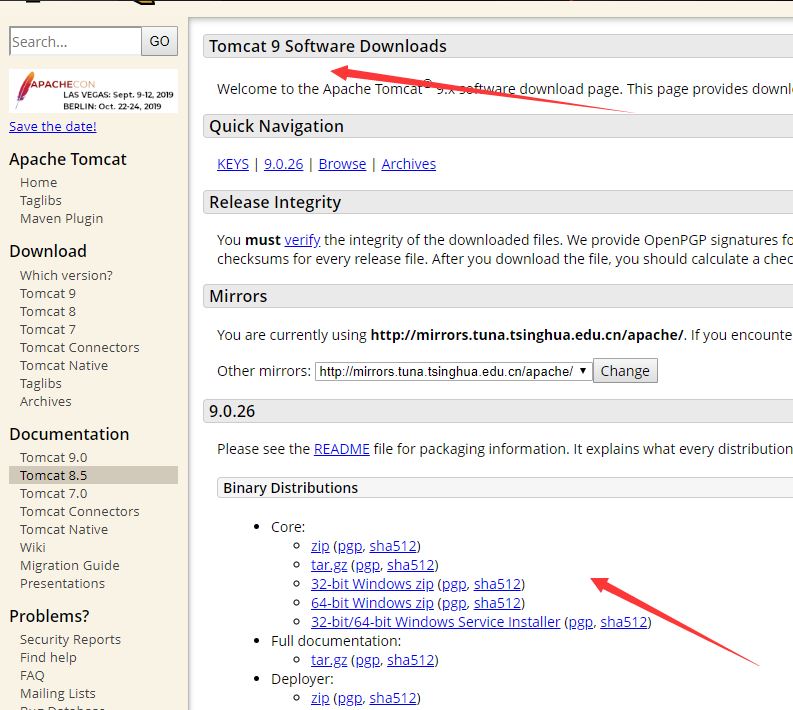The image size is (793, 710).
Task: Open the Save the date link
Action: tap(53, 127)
